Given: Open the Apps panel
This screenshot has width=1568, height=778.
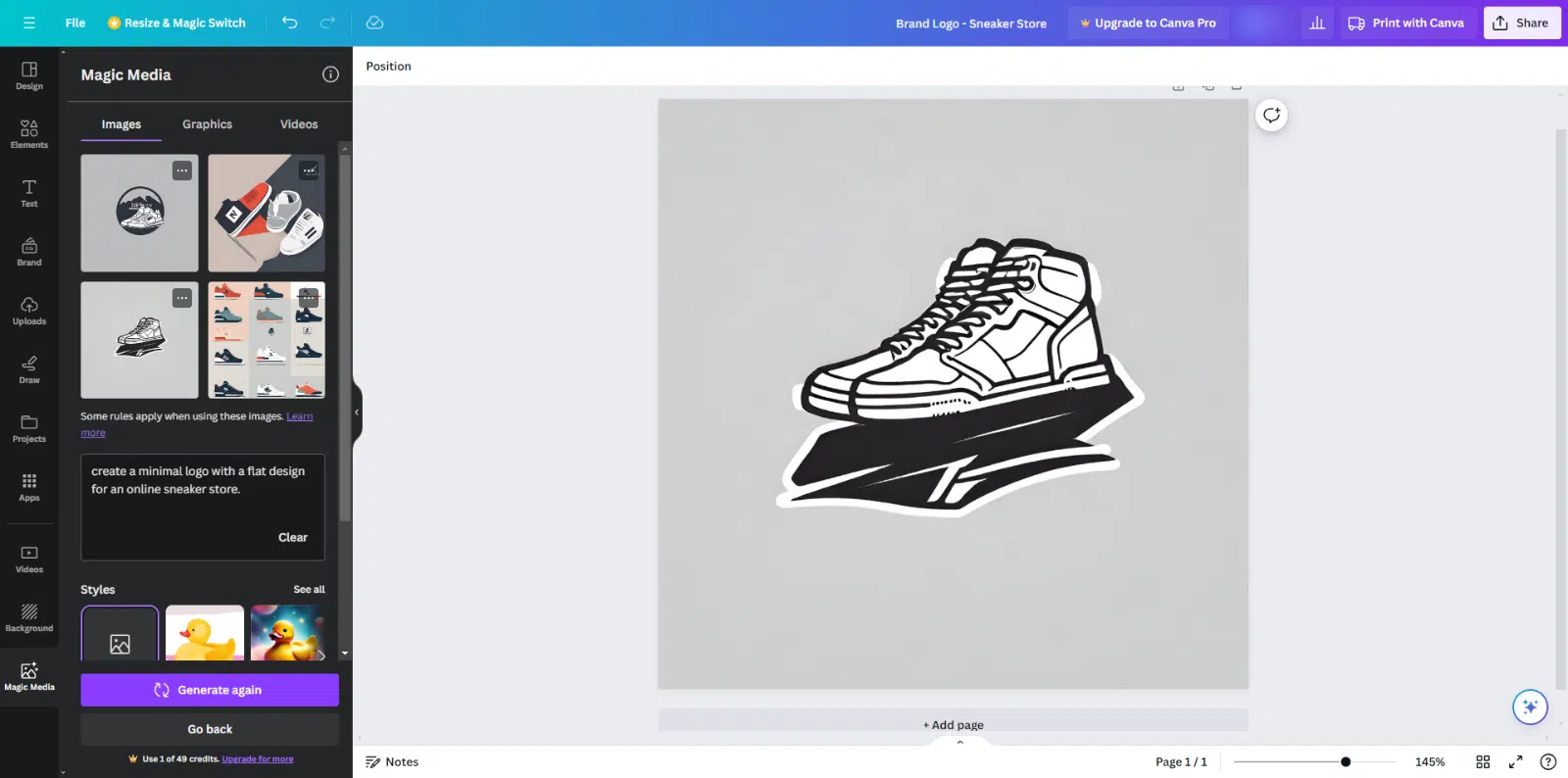Looking at the screenshot, I should (x=29, y=487).
